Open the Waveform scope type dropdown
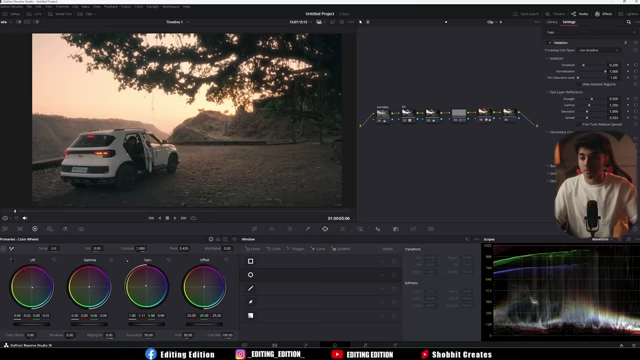This screenshot has height=360, width=640. point(602,239)
